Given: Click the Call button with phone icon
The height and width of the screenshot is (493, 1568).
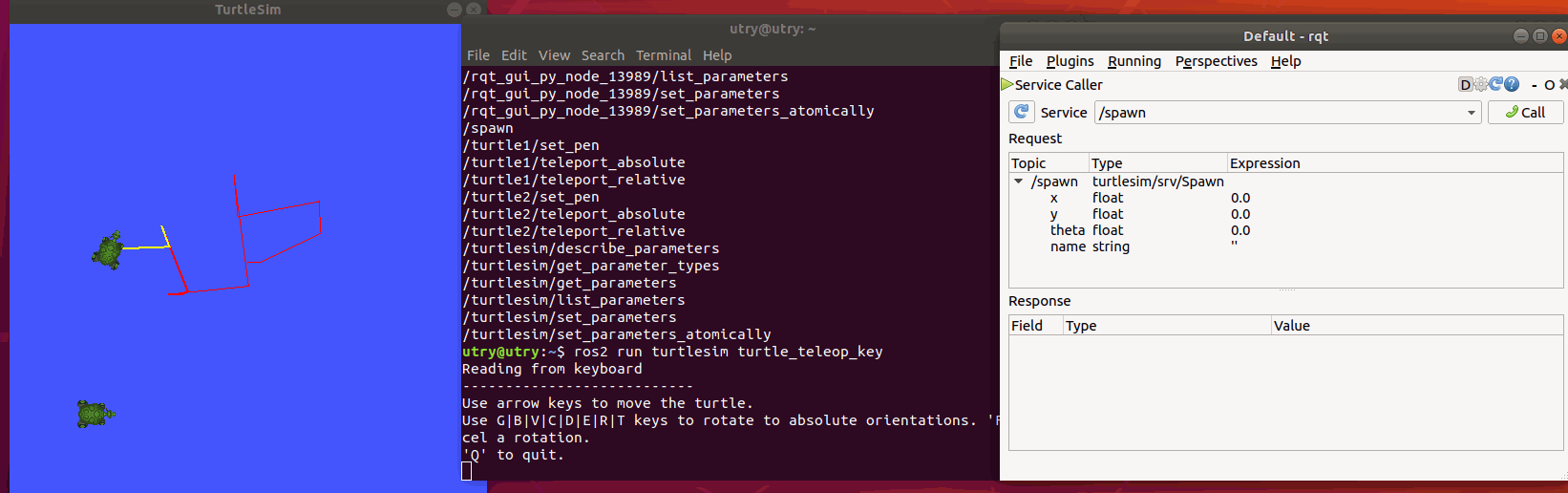Looking at the screenshot, I should tap(1525, 112).
